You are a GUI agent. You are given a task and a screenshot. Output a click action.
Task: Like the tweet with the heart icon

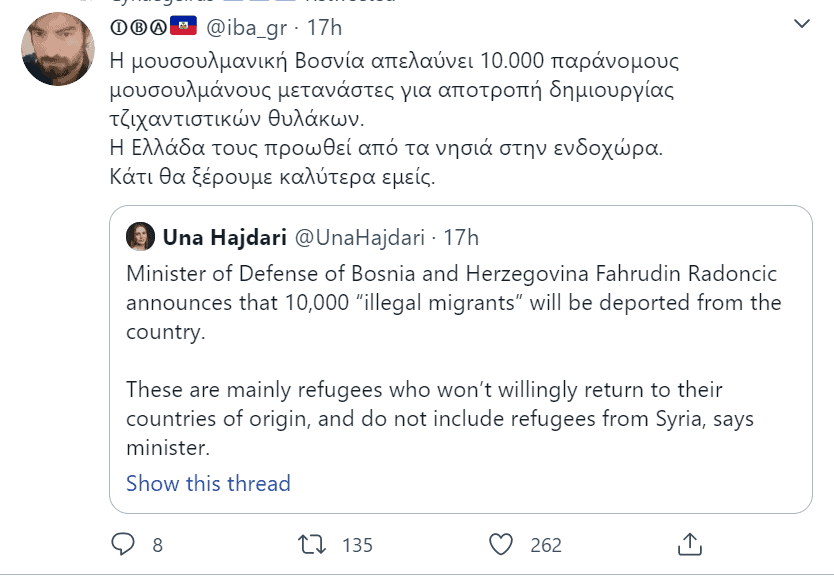point(502,544)
